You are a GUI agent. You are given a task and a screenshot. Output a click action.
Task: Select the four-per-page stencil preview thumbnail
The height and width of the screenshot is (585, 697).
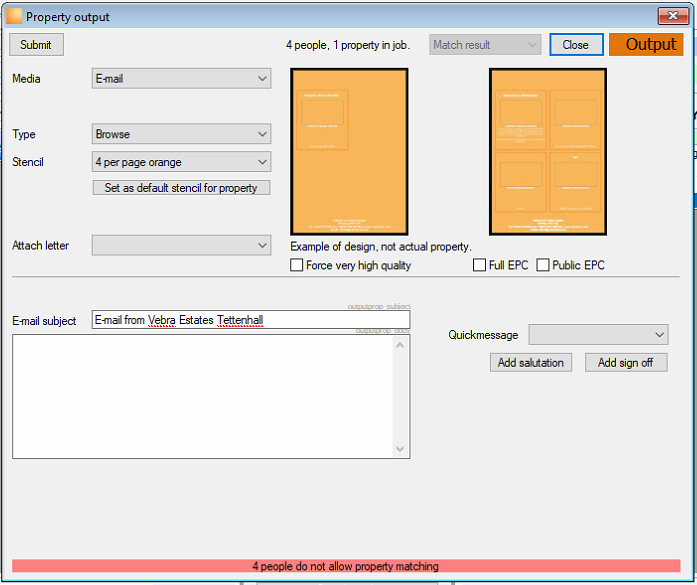pos(548,152)
